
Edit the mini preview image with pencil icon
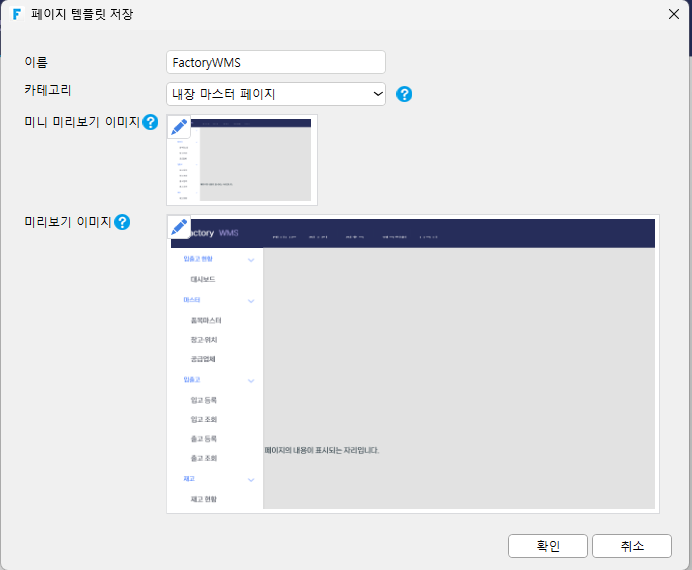179,127
